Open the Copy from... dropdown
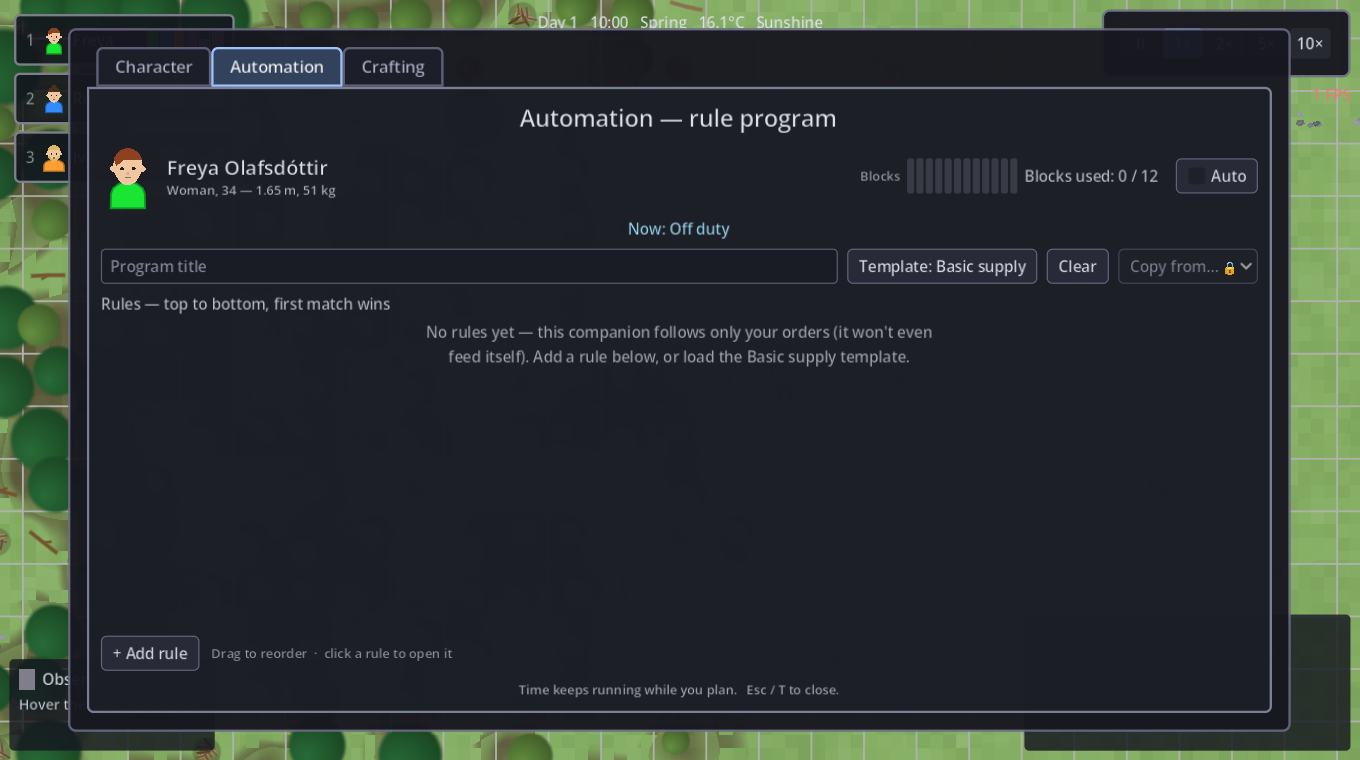The width and height of the screenshot is (1360, 760). click(x=1188, y=266)
